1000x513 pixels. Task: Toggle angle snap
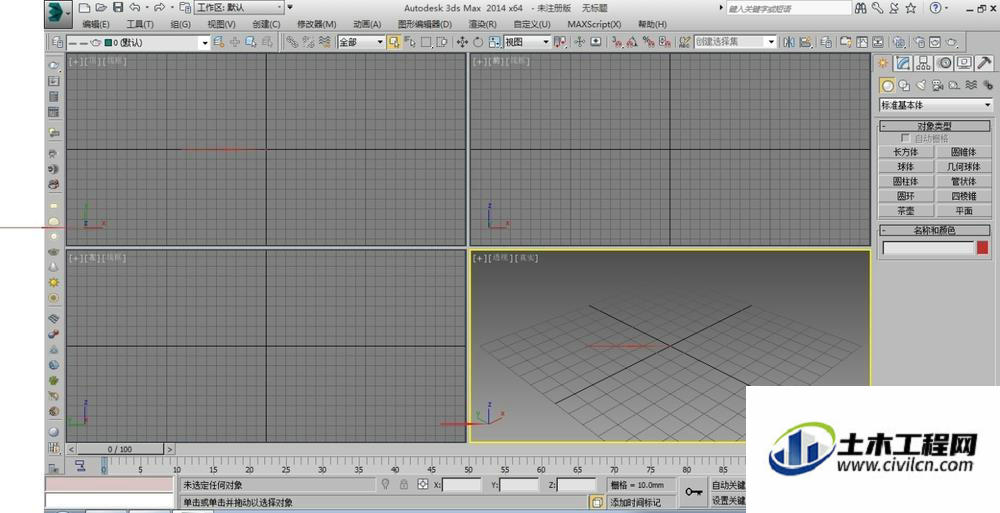click(x=633, y=42)
